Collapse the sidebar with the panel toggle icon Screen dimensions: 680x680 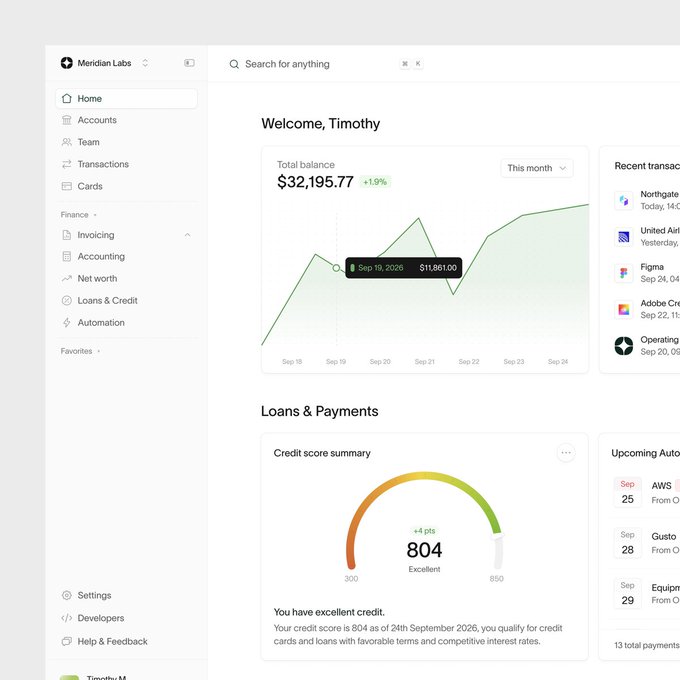pyautogui.click(x=189, y=63)
